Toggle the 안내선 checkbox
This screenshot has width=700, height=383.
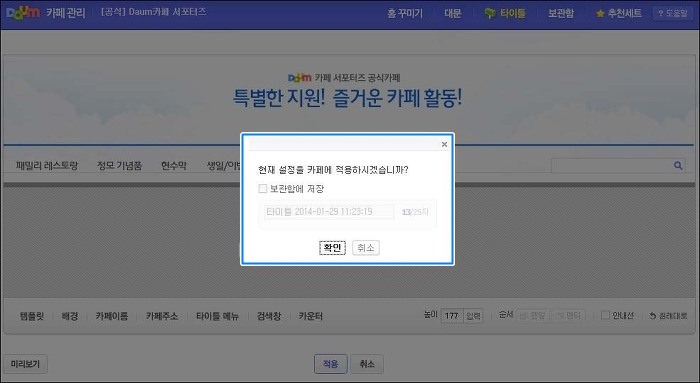[605, 315]
